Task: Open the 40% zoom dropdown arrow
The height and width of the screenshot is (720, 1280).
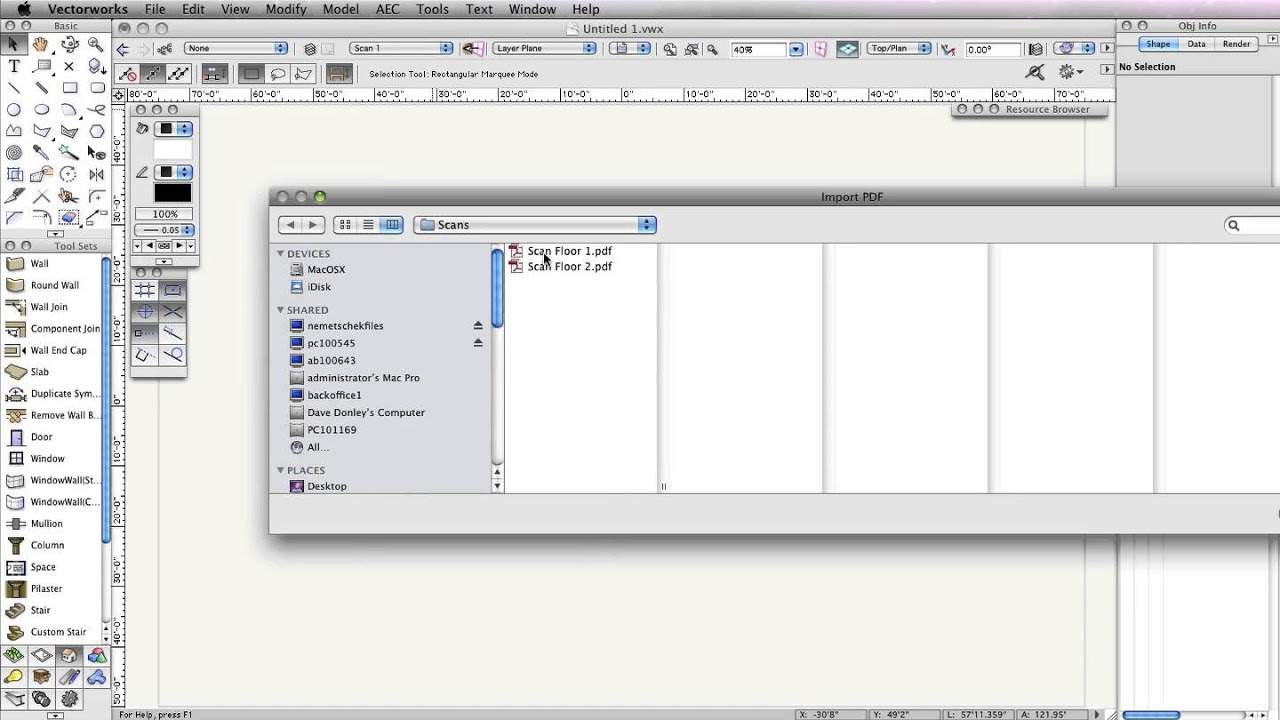Action: pos(796,49)
